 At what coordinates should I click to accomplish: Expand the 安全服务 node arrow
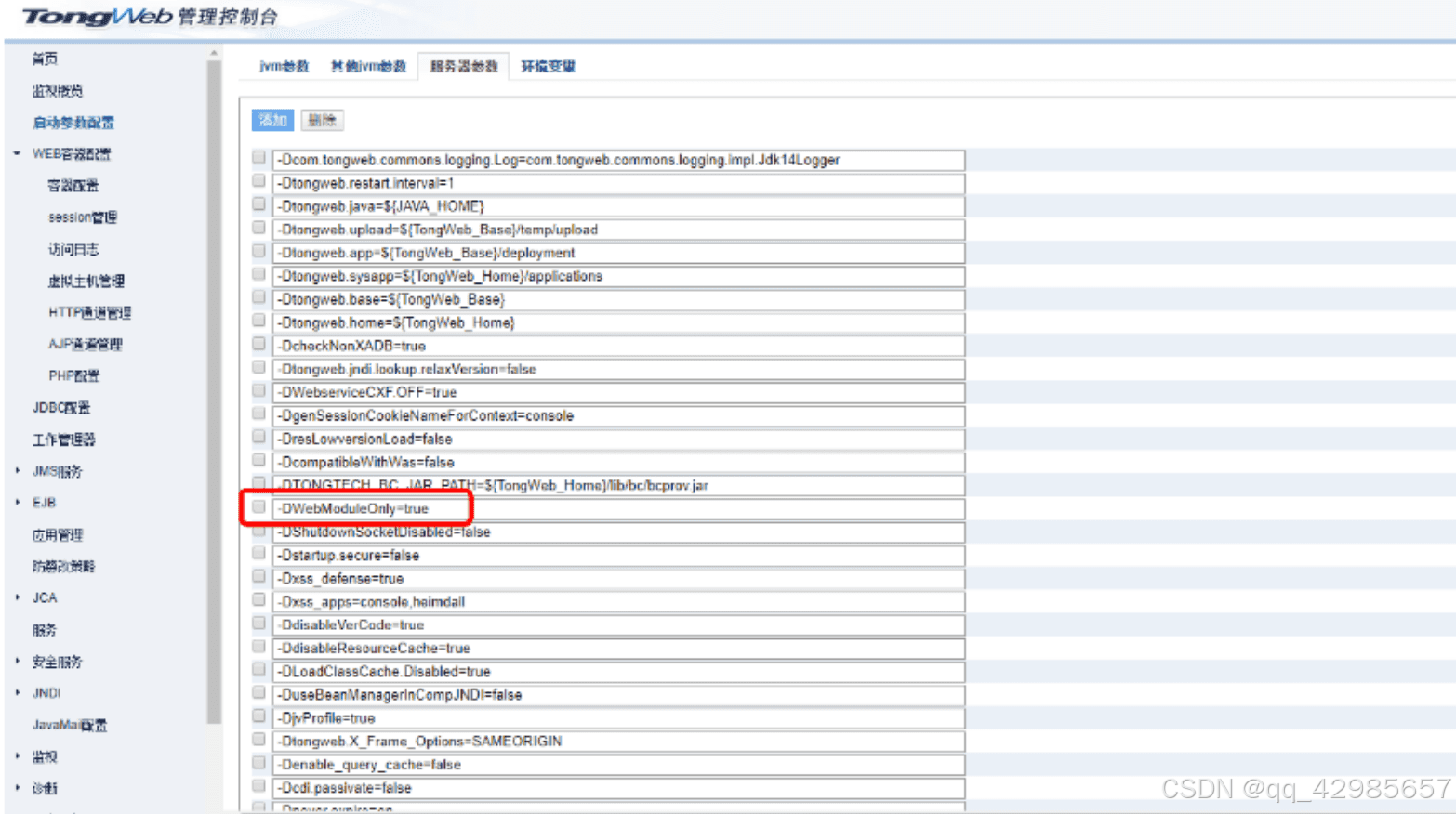point(17,662)
